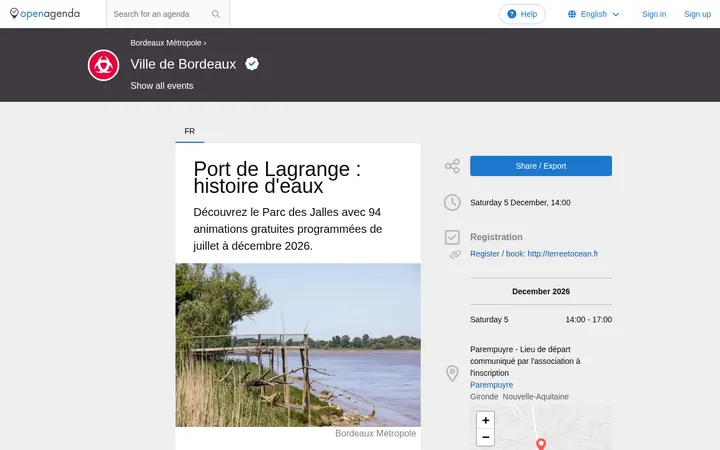This screenshot has height=450, width=720.
Task: Open the Ville de Bordeaux agenda title
Action: pos(183,64)
